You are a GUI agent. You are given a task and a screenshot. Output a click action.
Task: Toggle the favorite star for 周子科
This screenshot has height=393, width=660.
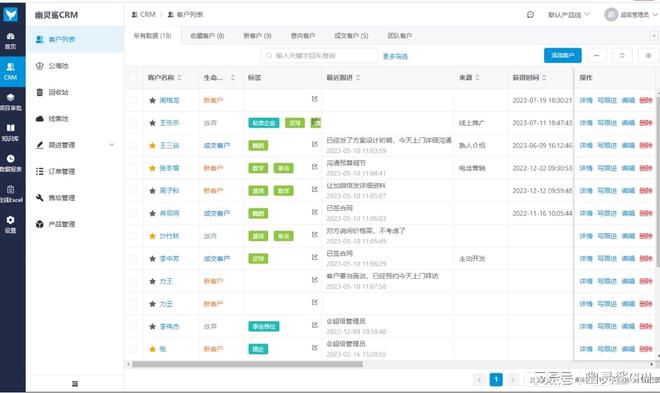pyautogui.click(x=152, y=191)
